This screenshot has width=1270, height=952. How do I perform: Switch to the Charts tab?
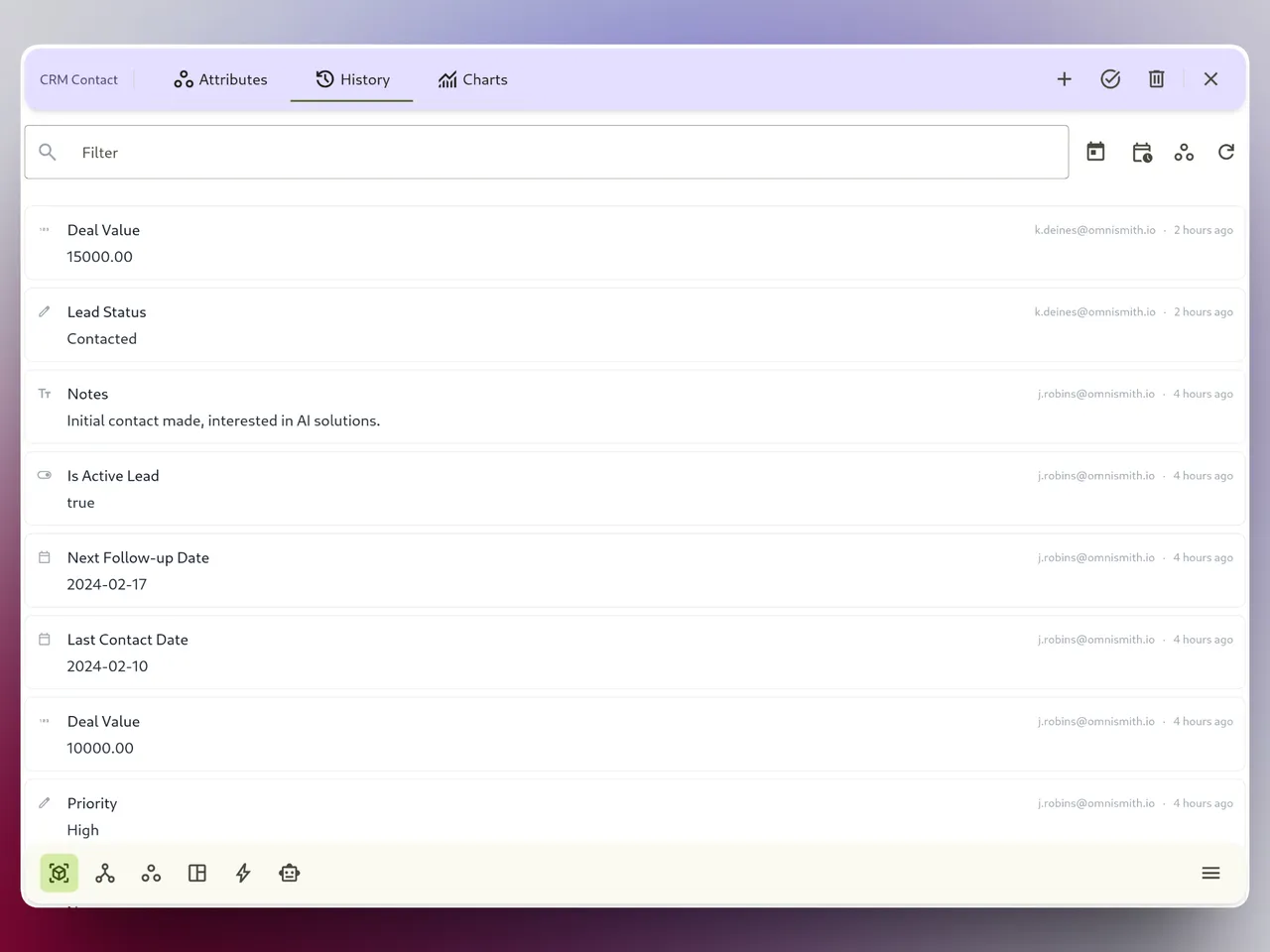(x=473, y=79)
